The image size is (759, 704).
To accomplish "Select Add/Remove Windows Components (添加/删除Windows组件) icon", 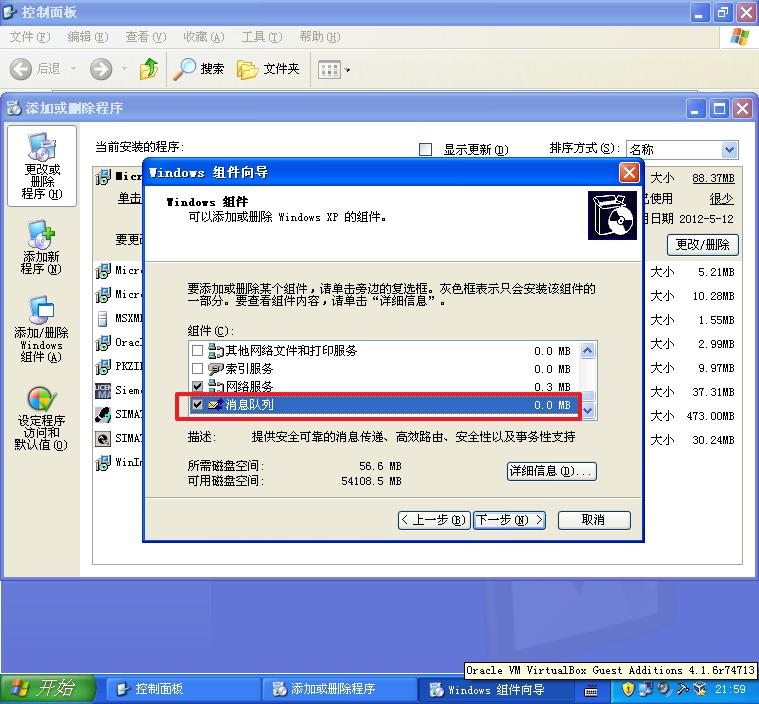I will [41, 329].
